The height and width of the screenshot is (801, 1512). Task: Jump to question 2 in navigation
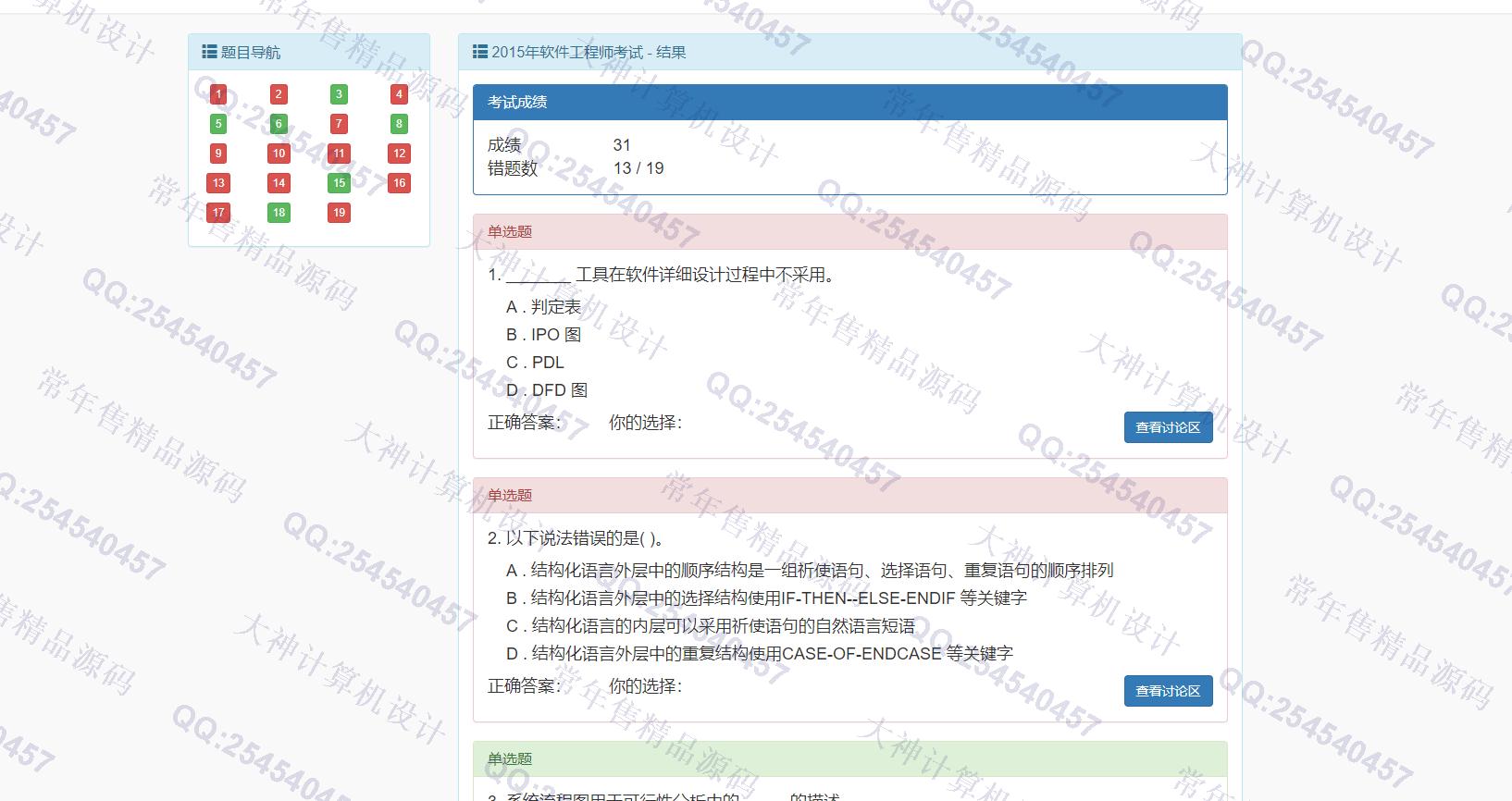pos(279,94)
